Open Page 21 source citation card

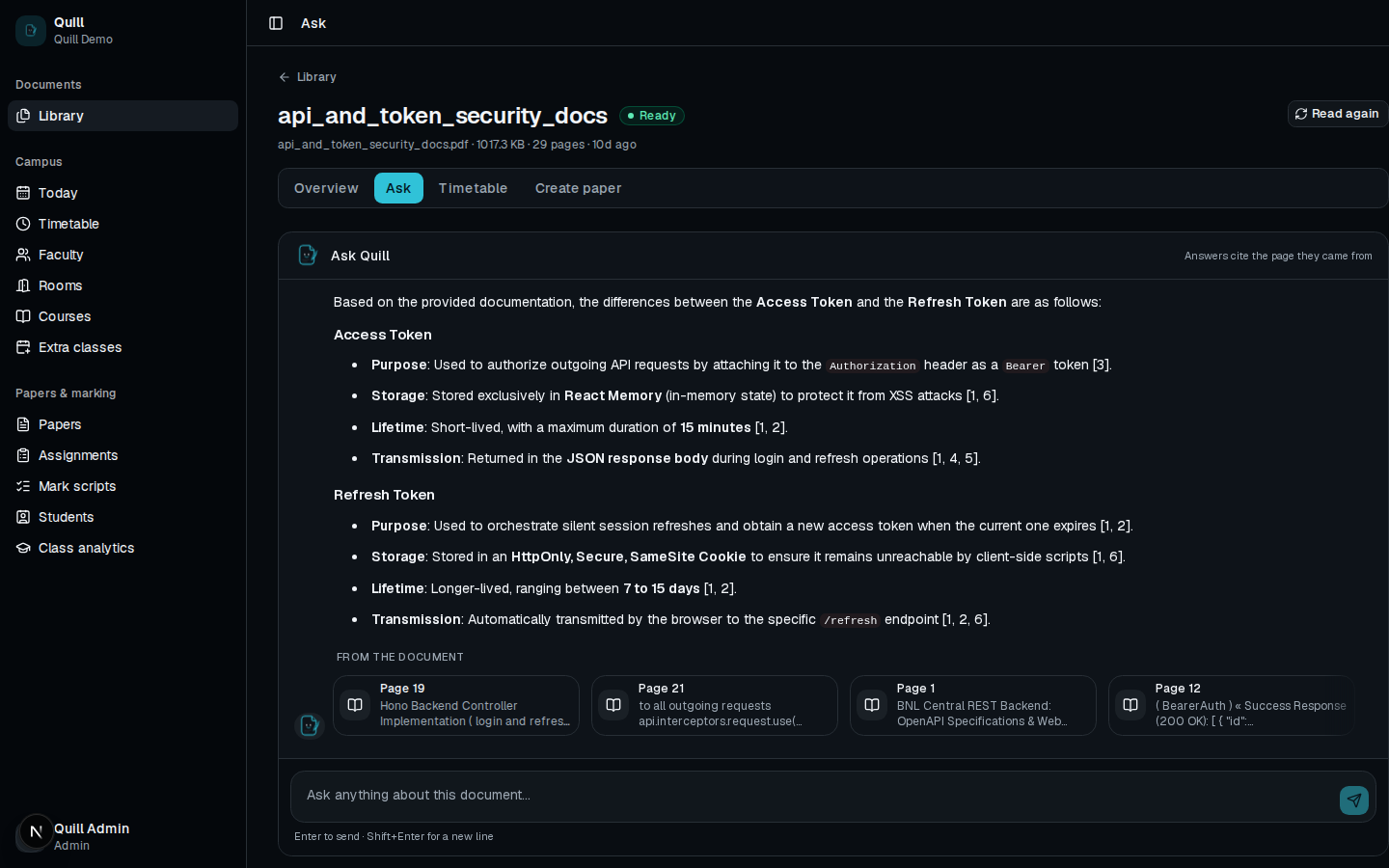click(x=715, y=706)
